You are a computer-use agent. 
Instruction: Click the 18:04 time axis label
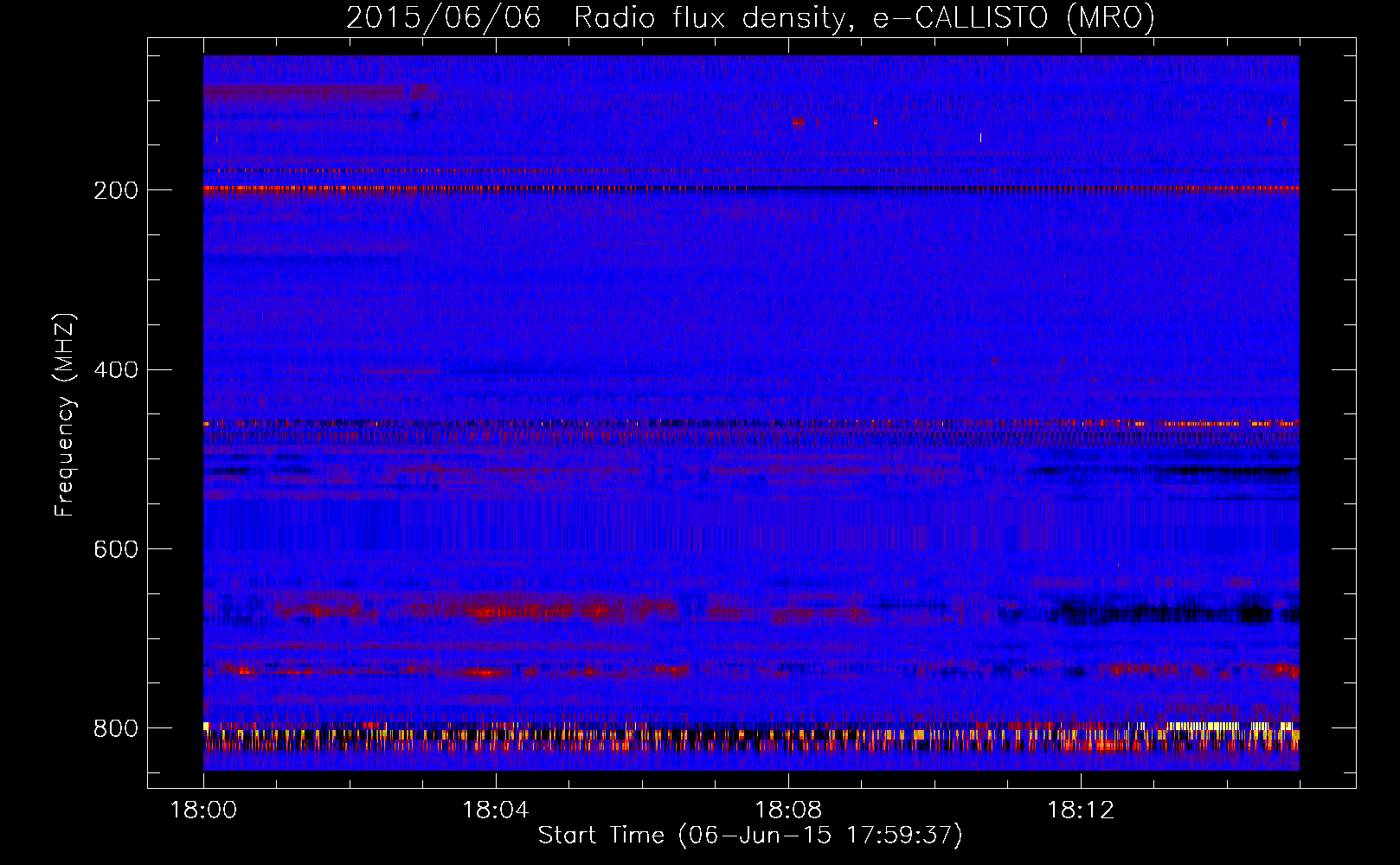pyautogui.click(x=496, y=811)
